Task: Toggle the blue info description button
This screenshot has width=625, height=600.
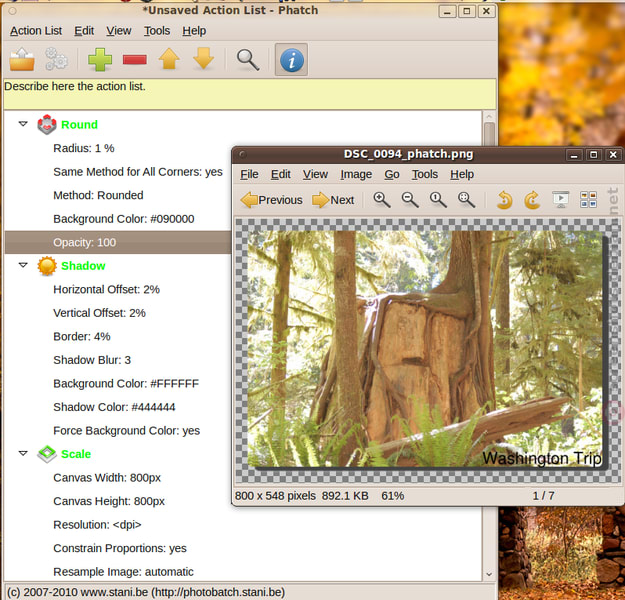Action: (x=291, y=60)
